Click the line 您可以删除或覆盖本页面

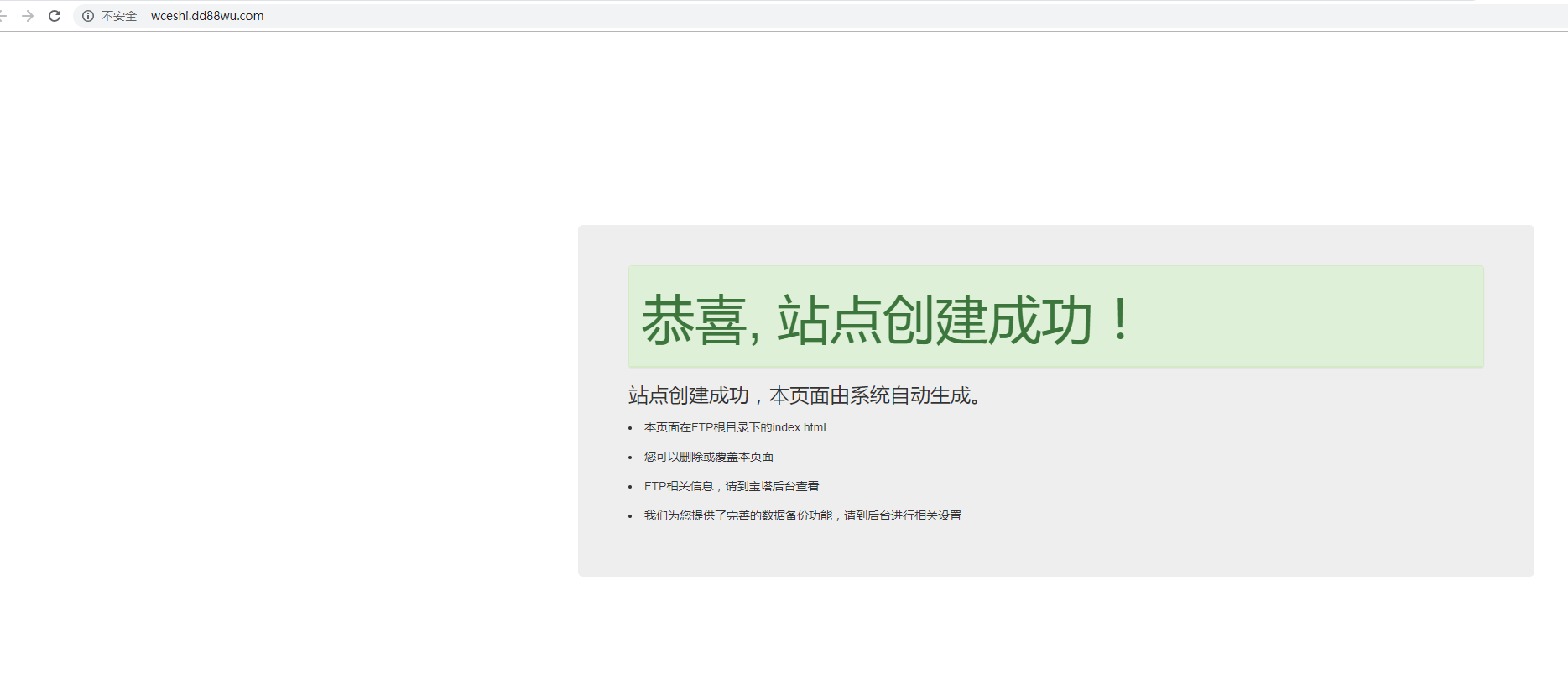(709, 457)
